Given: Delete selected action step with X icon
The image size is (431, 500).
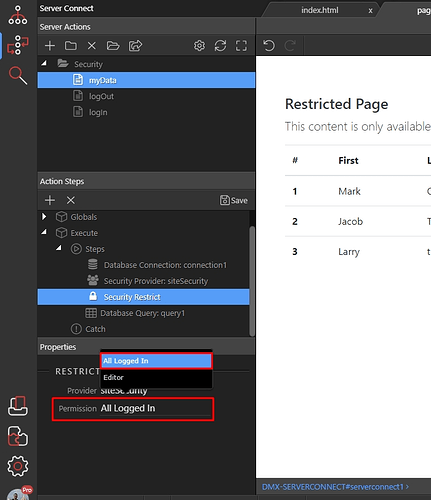Looking at the screenshot, I should [71, 200].
